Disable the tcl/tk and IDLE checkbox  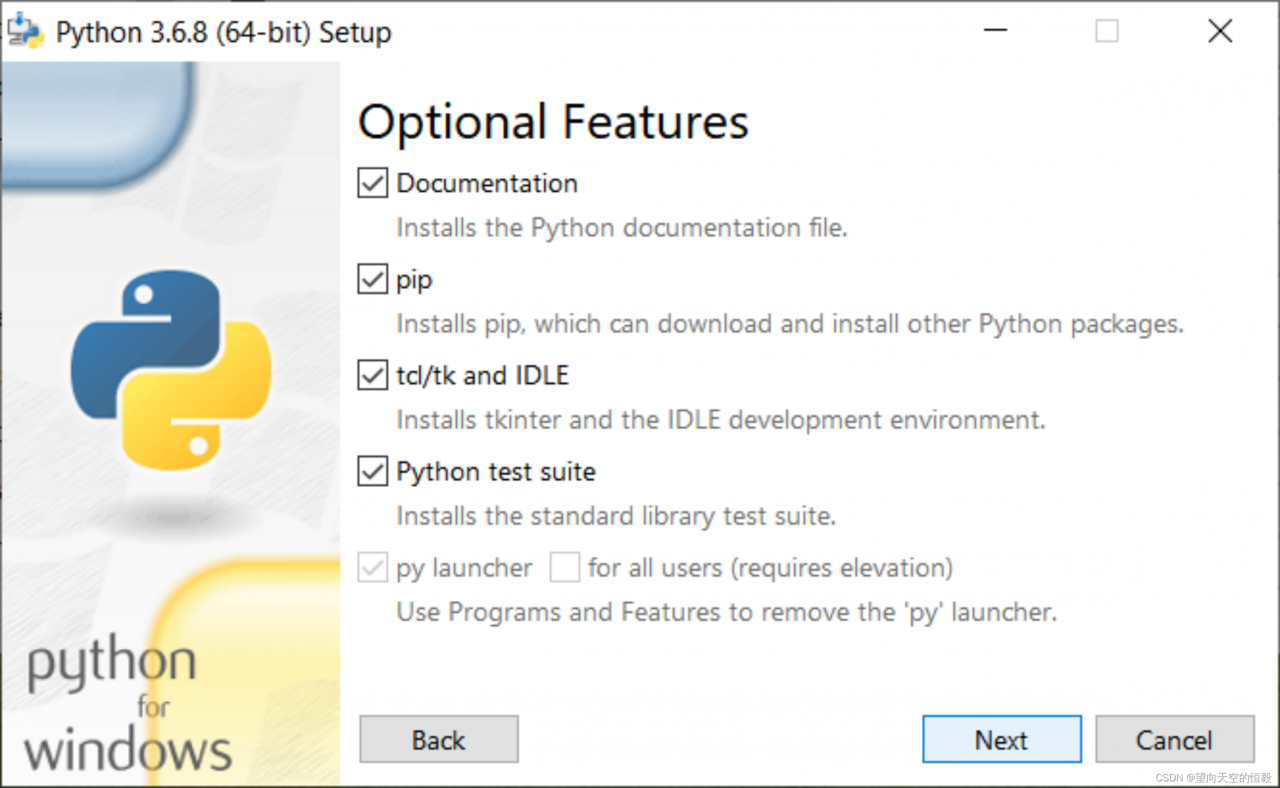coord(373,376)
